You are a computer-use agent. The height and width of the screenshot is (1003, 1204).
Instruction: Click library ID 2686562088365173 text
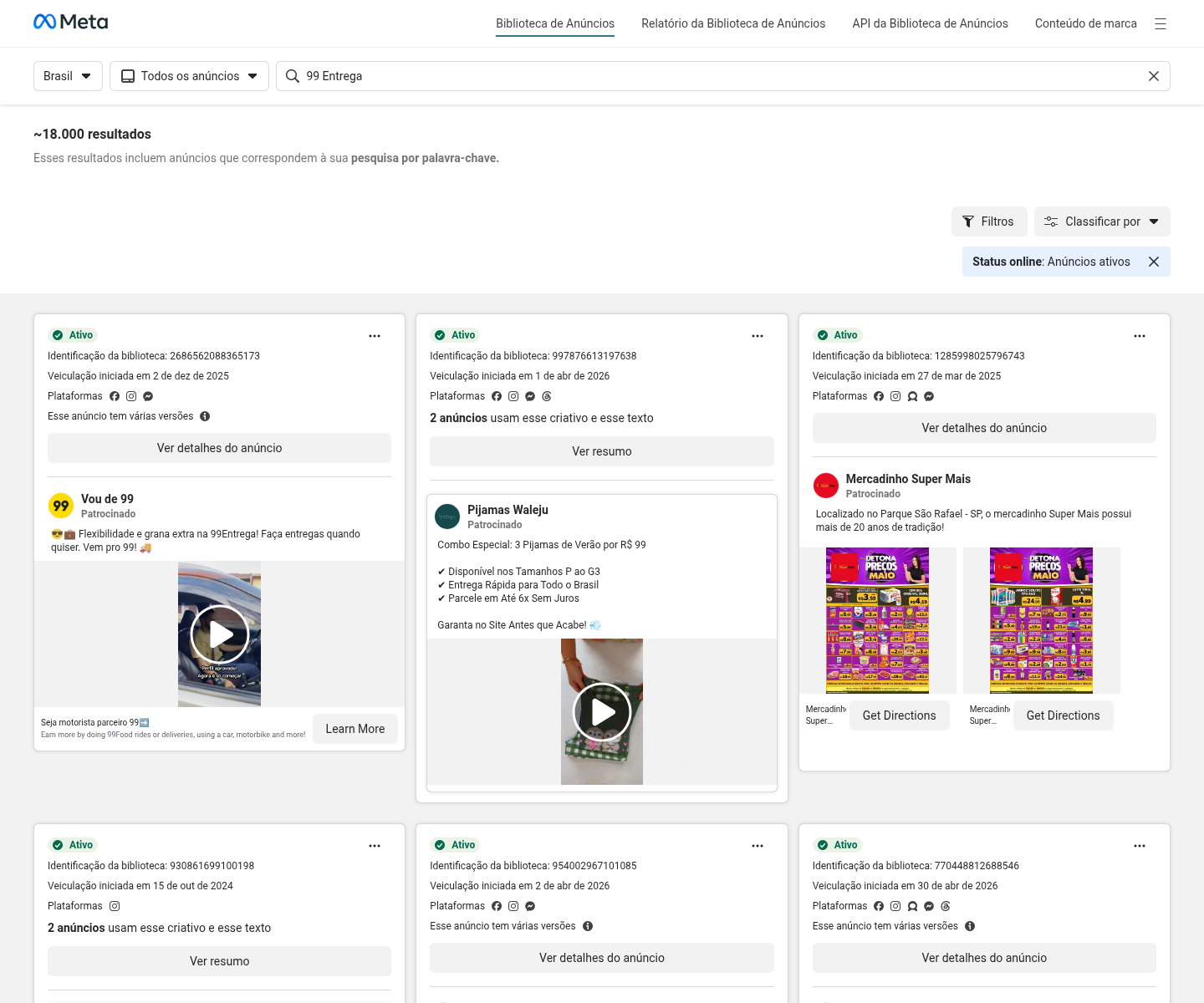[x=154, y=356]
